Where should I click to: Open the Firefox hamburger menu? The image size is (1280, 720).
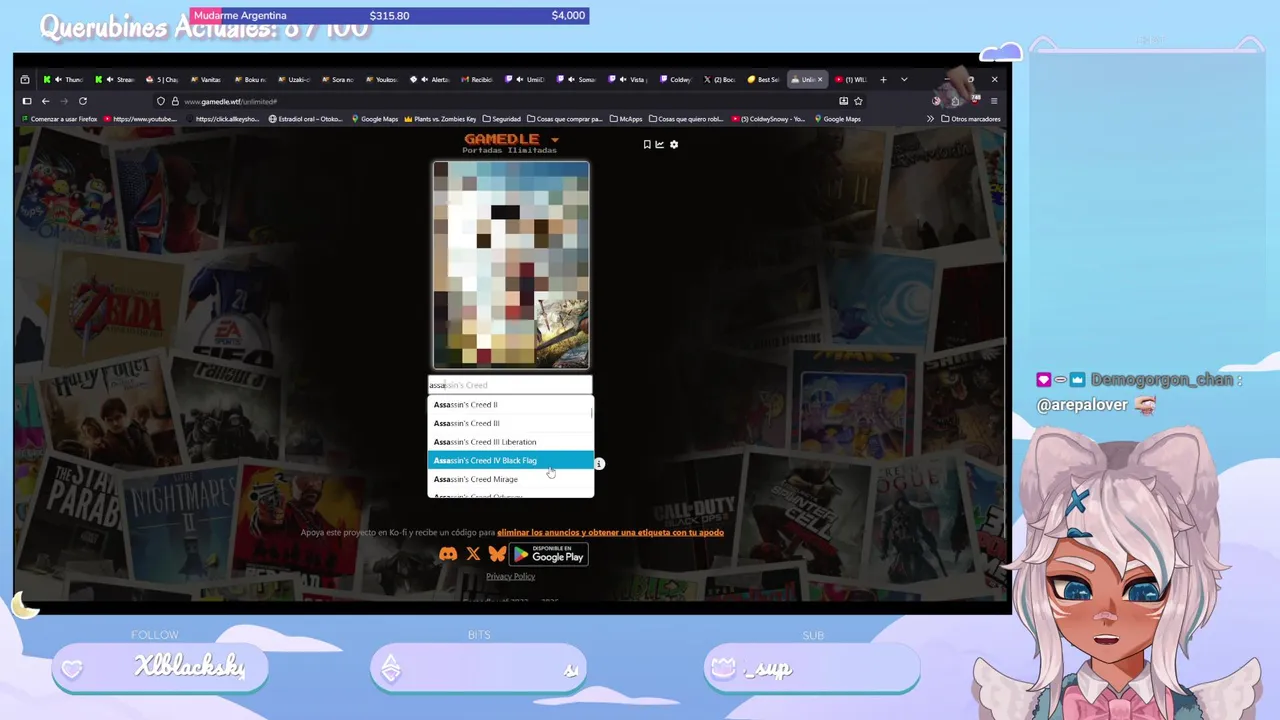tap(993, 101)
